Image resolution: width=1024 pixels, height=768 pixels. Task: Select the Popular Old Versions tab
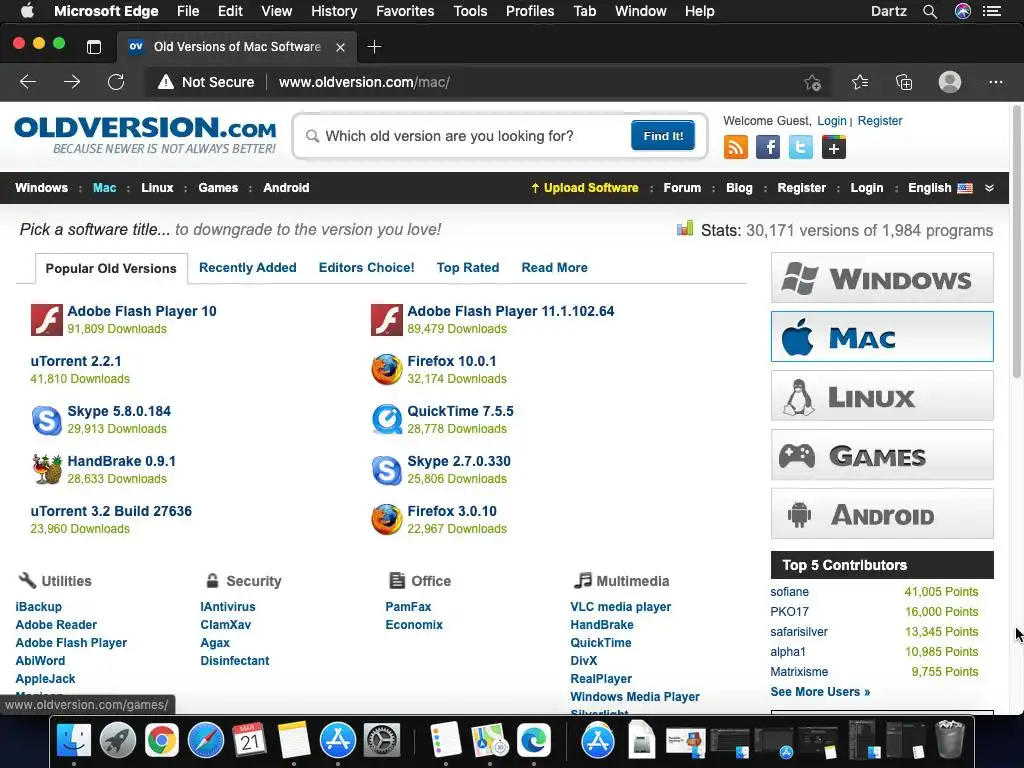click(x=111, y=268)
